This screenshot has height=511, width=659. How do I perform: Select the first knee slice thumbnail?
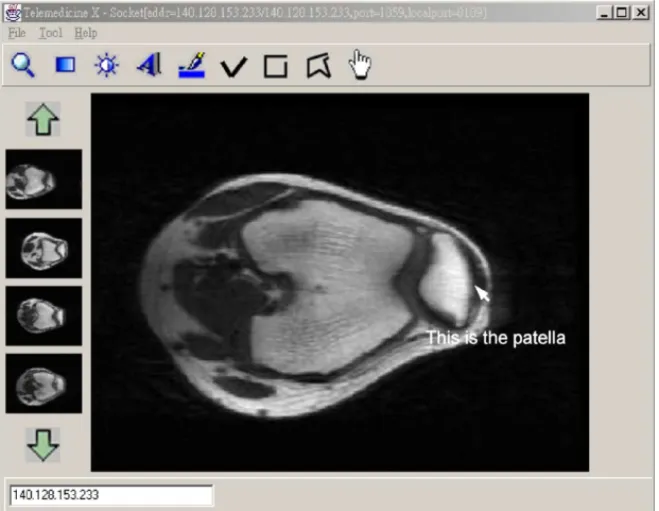(x=44, y=179)
